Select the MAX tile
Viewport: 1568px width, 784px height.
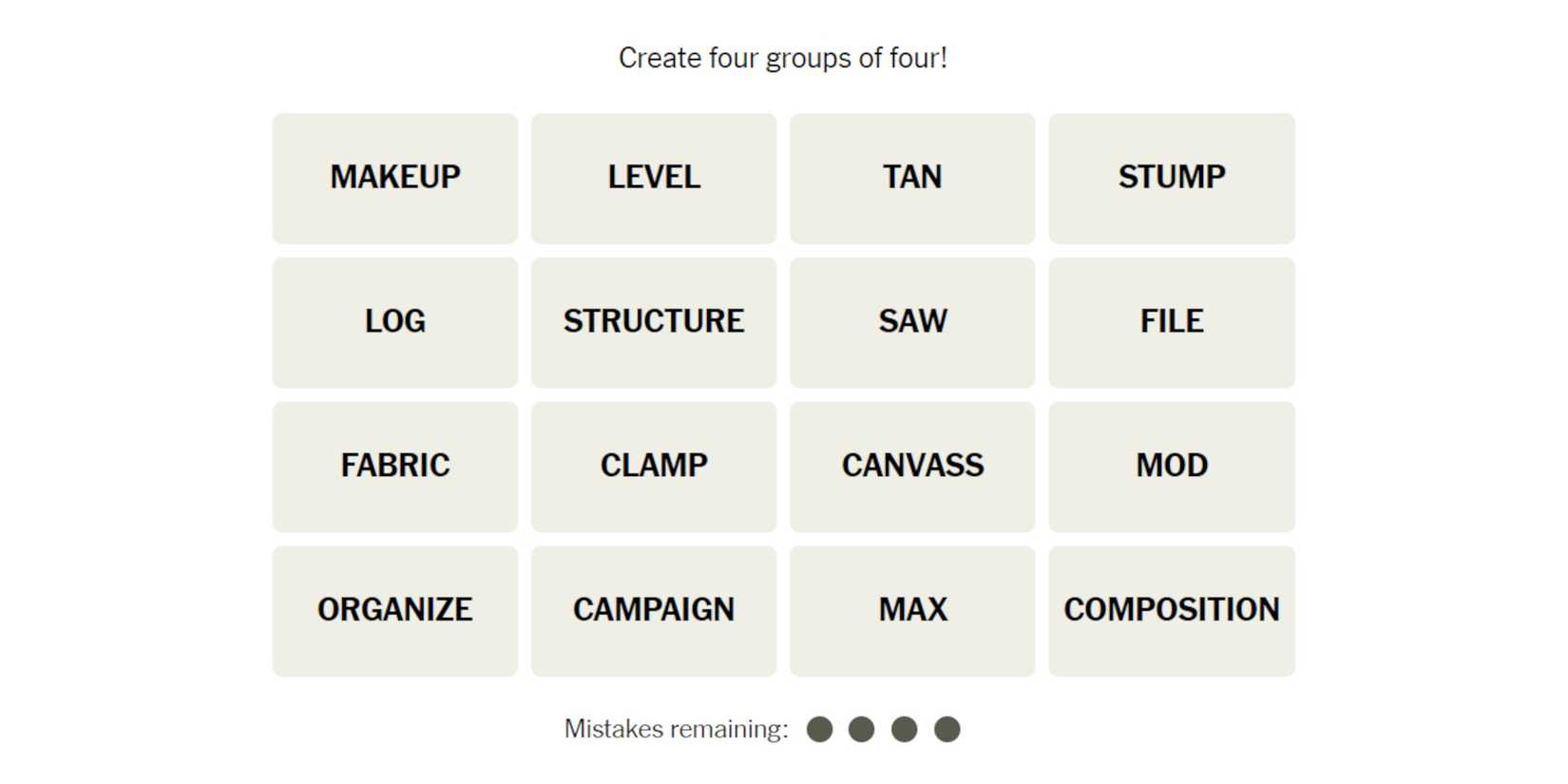912,611
